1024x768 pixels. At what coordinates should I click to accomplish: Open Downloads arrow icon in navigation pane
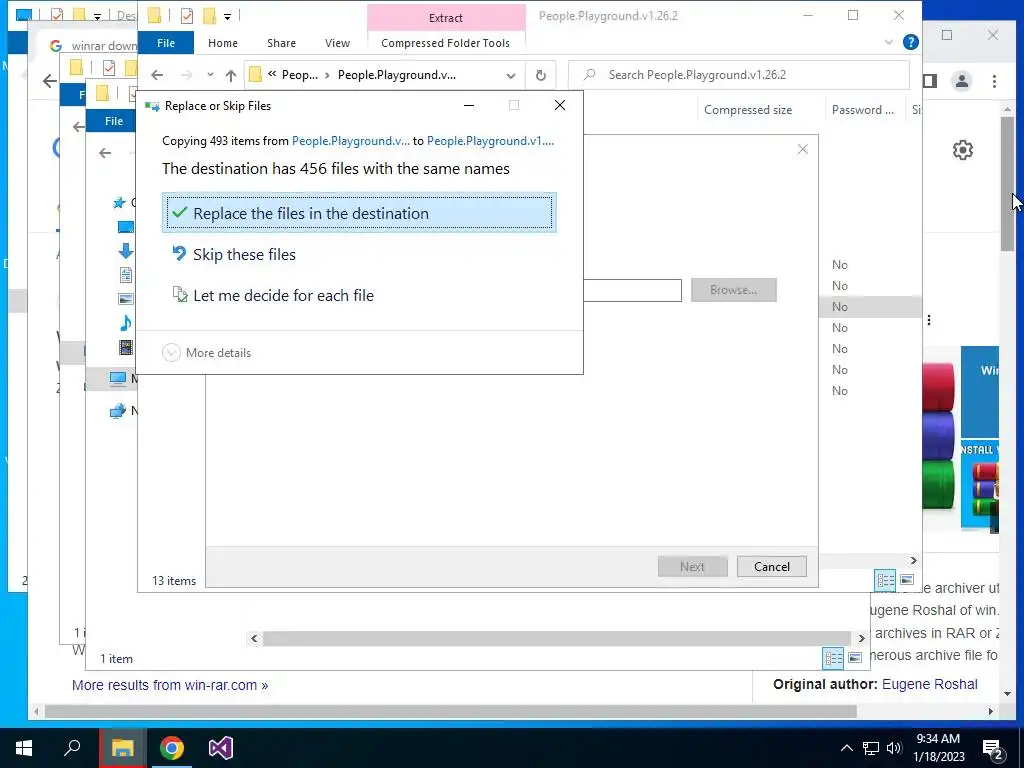125,251
